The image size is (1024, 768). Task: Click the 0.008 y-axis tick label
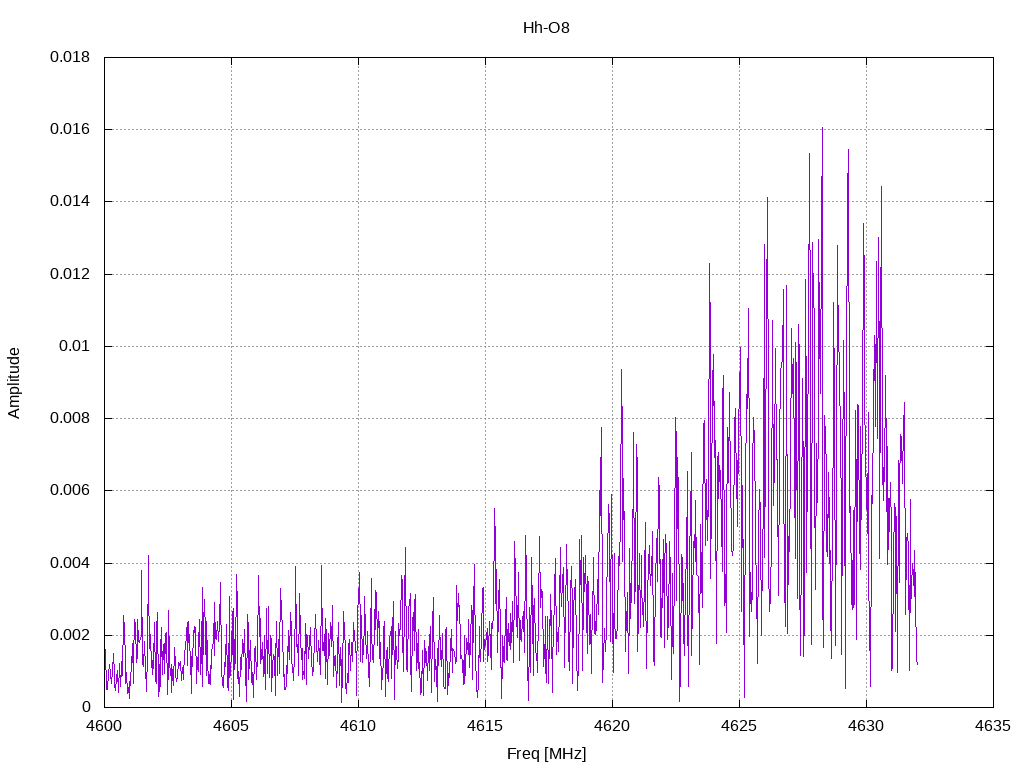[x=70, y=418]
